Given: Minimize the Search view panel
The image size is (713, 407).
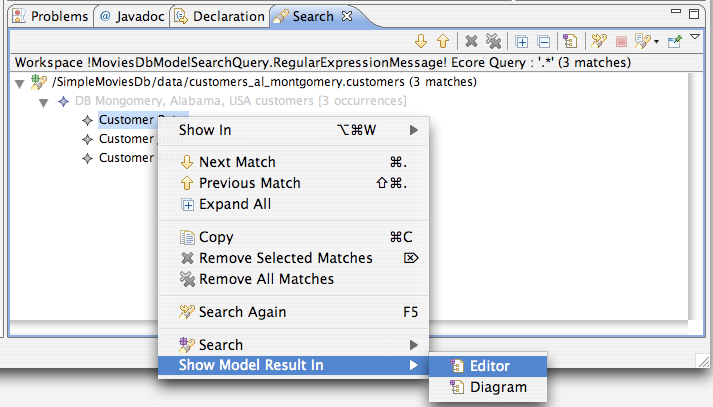Looking at the screenshot, I should 676,11.
